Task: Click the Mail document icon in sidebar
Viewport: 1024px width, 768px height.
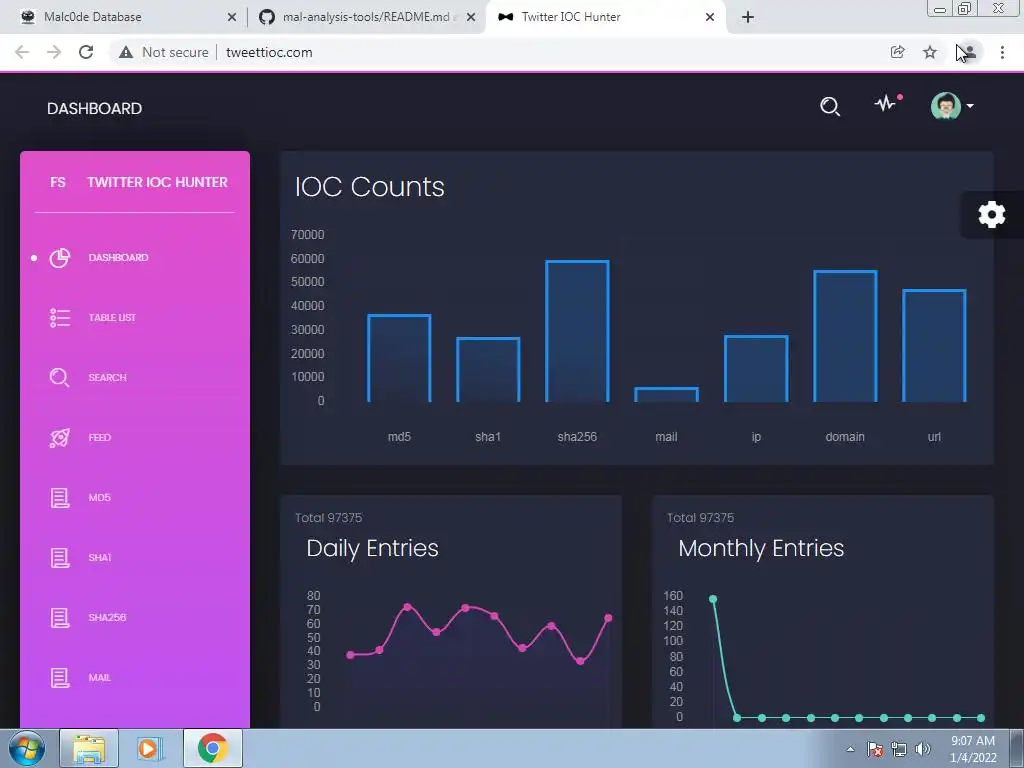Action: (x=59, y=678)
